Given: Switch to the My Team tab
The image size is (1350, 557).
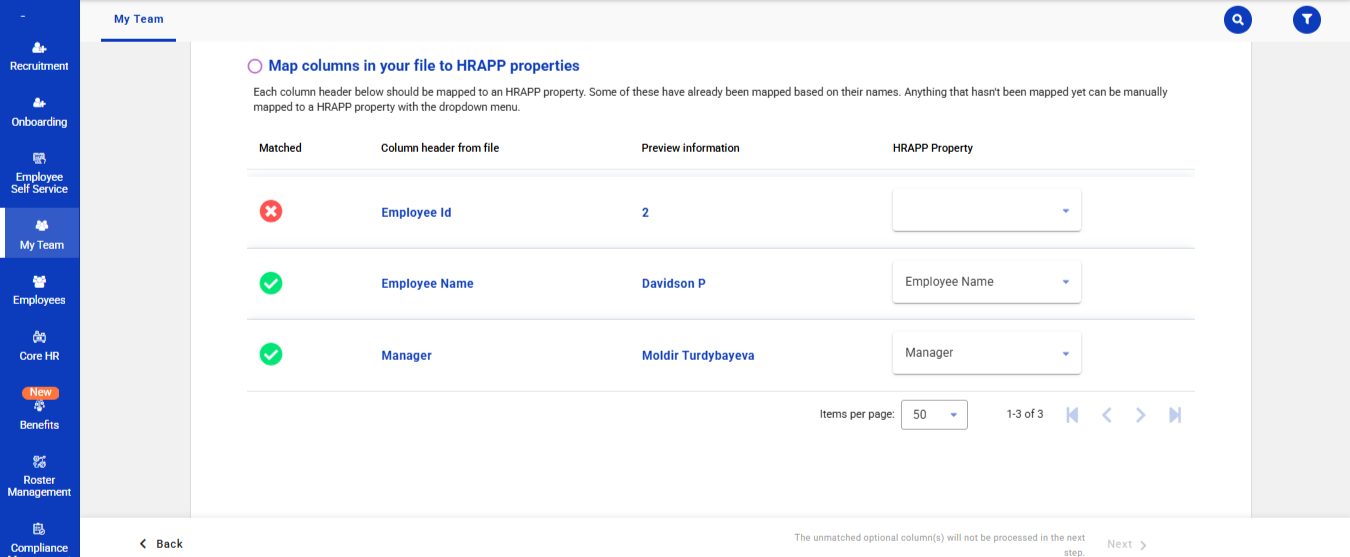Looking at the screenshot, I should pyautogui.click(x=138, y=20).
